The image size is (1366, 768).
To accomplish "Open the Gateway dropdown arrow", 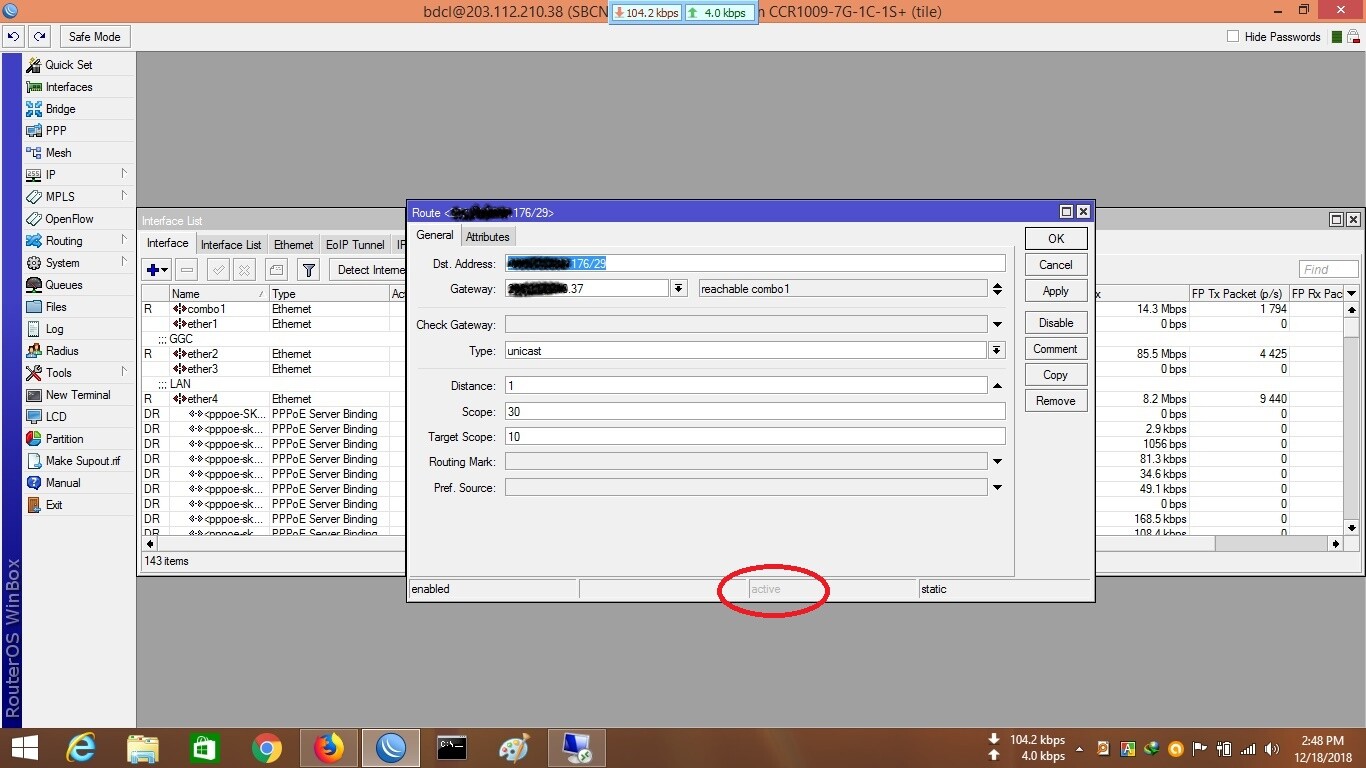I will pos(679,289).
